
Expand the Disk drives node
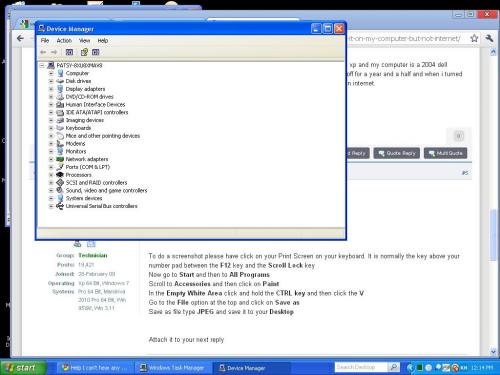(x=51, y=81)
